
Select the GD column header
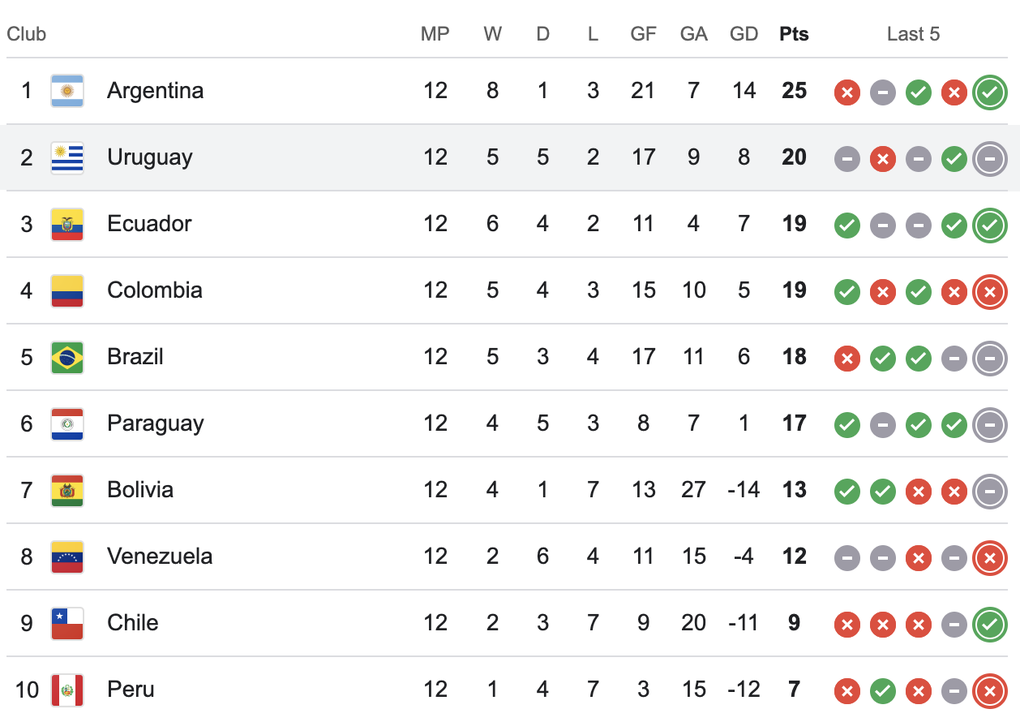744,34
